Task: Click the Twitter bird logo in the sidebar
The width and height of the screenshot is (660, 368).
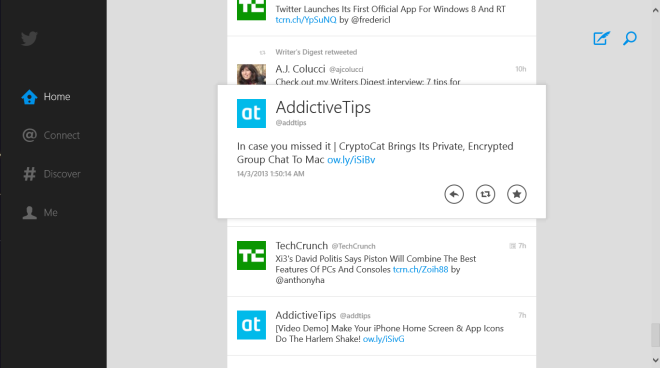Action: click(x=29, y=38)
